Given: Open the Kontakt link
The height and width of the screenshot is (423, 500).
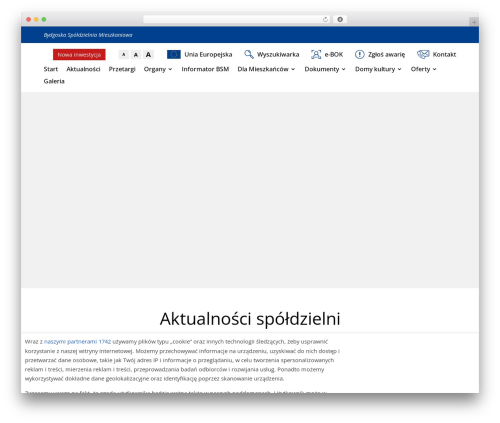Looking at the screenshot, I should click(444, 54).
